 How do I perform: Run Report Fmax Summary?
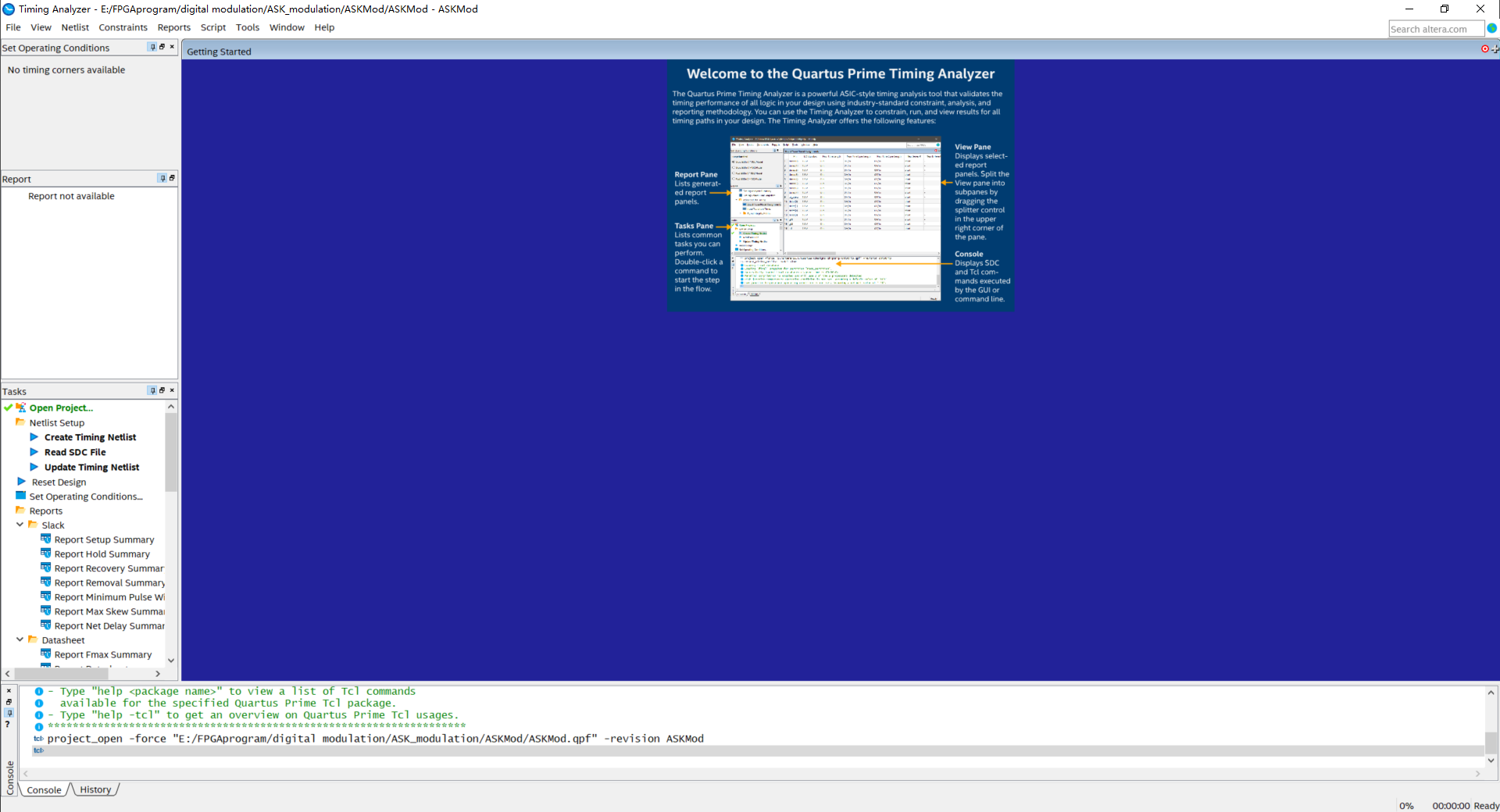tap(102, 654)
